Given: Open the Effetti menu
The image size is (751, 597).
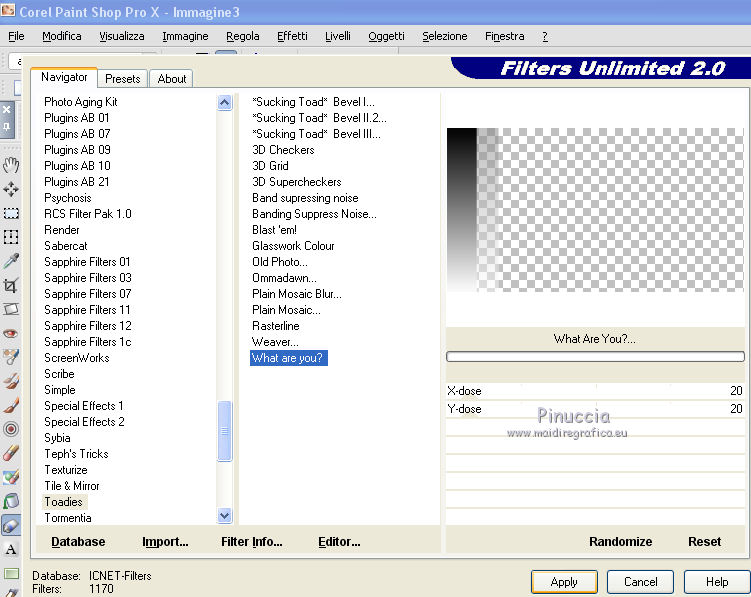Looking at the screenshot, I should click(x=292, y=36).
